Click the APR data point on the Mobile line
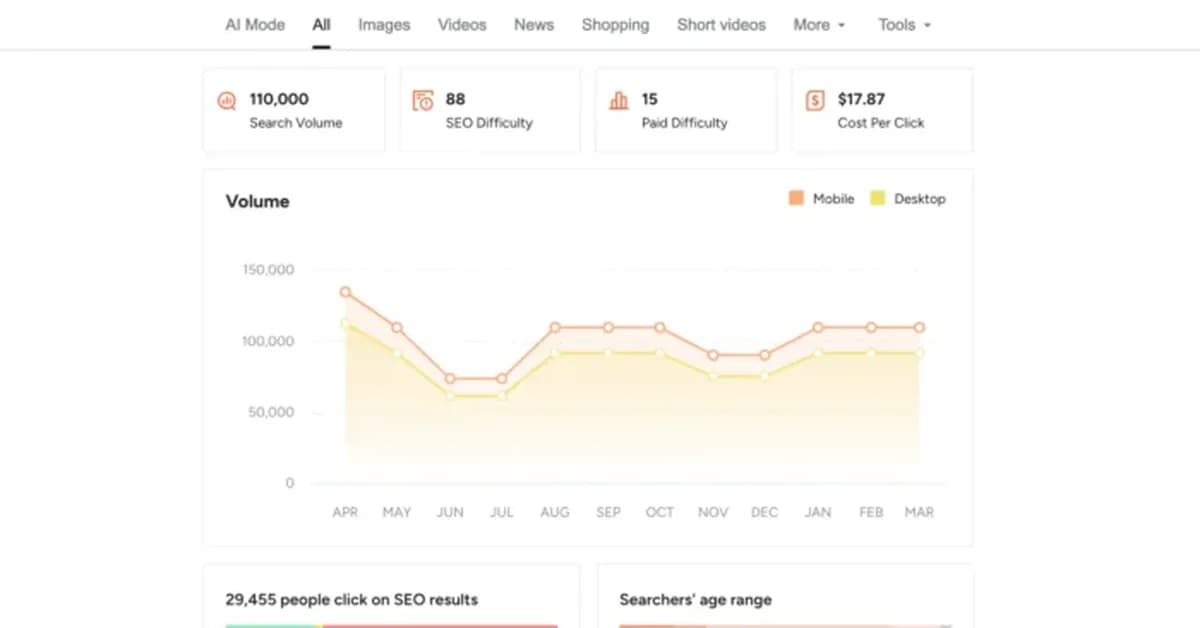The height and width of the screenshot is (628, 1200). (x=345, y=292)
